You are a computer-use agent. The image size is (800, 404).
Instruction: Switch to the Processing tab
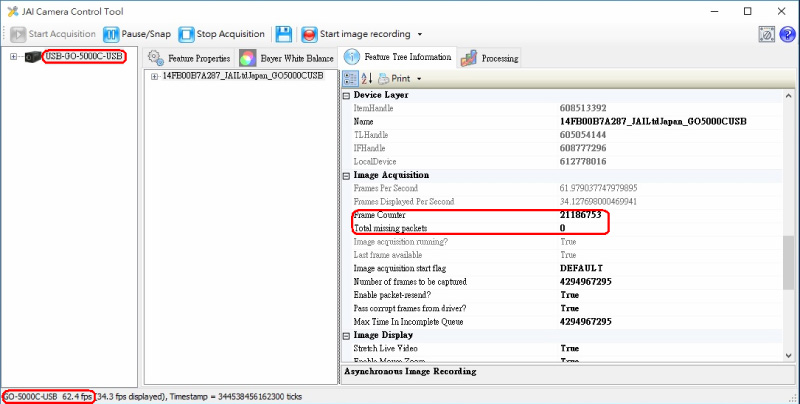490,58
